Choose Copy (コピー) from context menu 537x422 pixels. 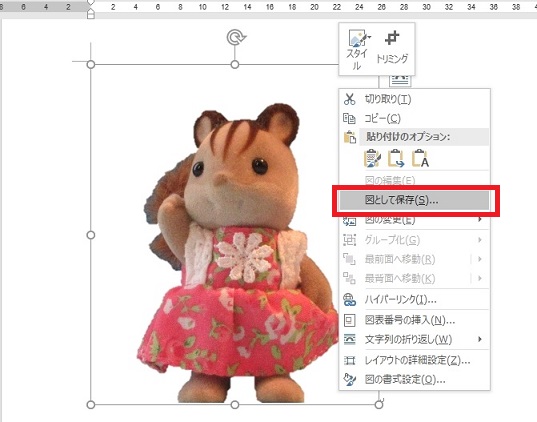(x=415, y=119)
